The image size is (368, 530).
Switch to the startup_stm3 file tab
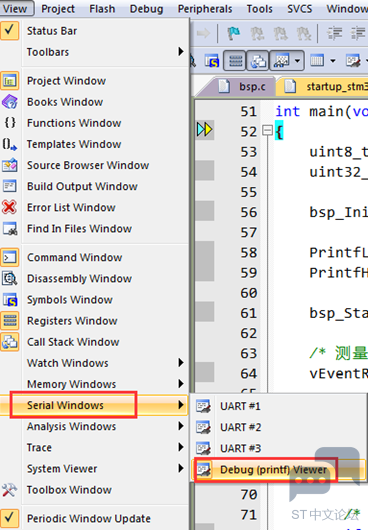pyautogui.click(x=324, y=87)
